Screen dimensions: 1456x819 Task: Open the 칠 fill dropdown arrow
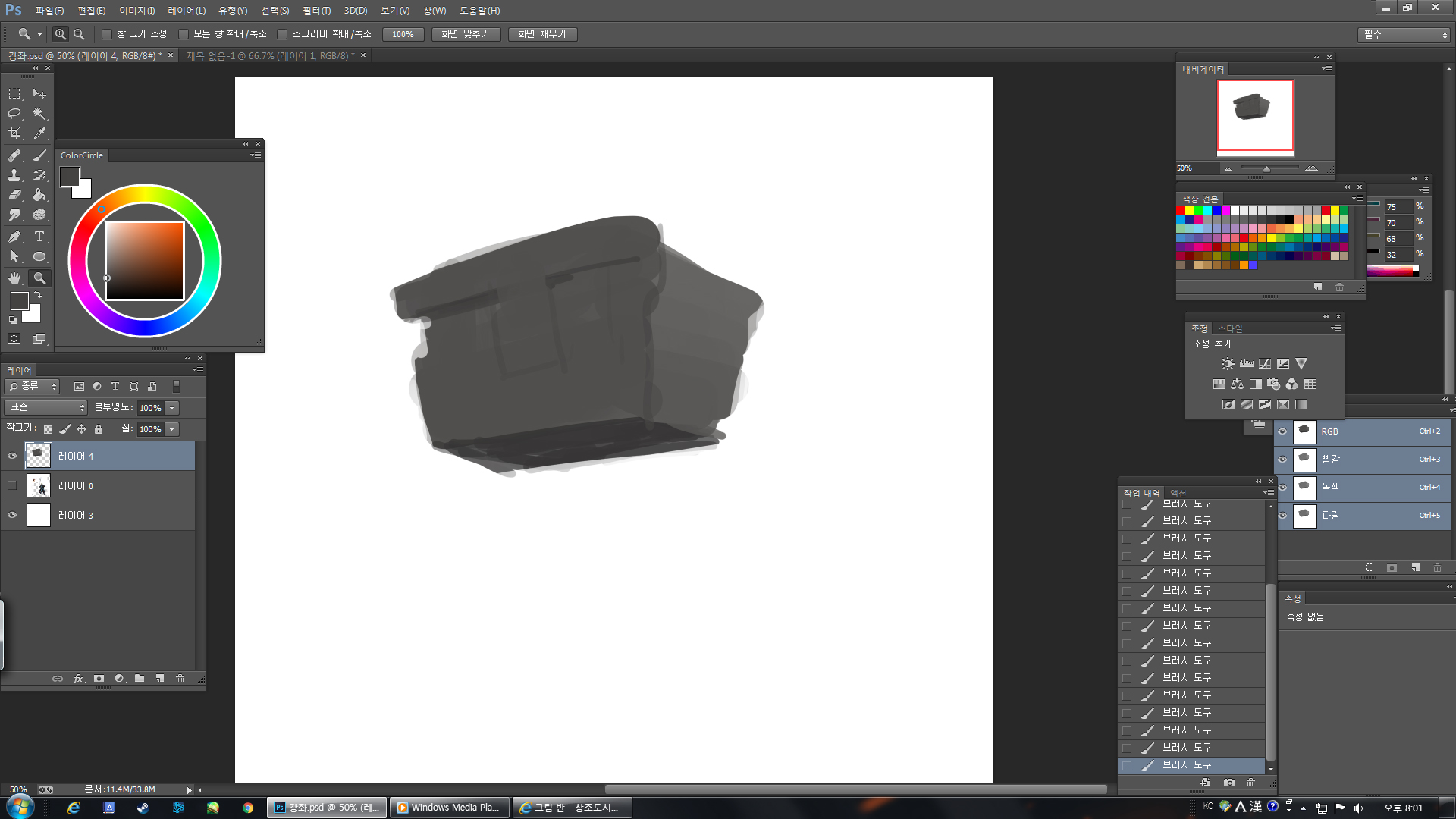(x=172, y=429)
